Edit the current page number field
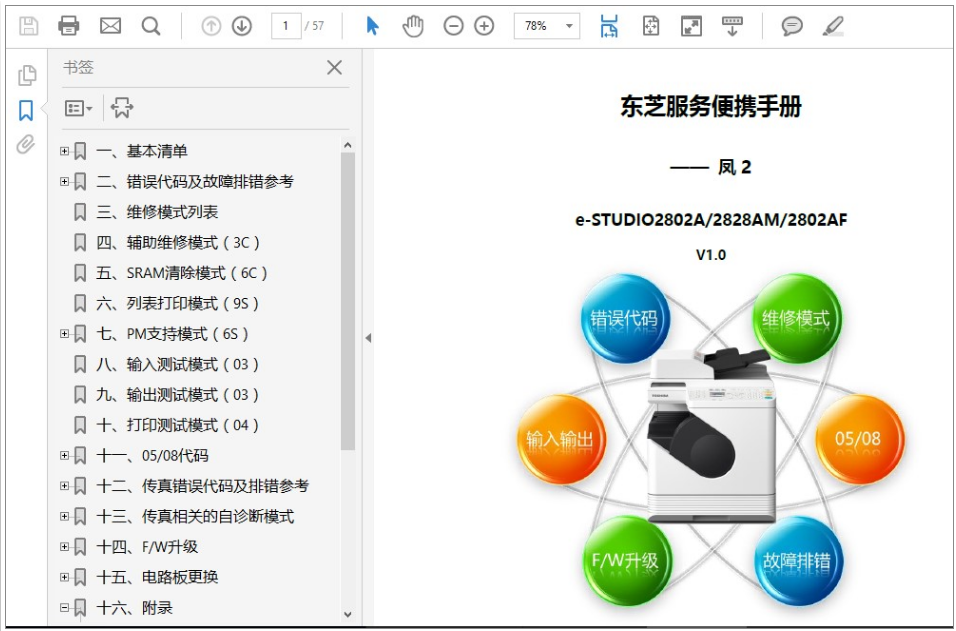This screenshot has width=956, height=631. click(286, 26)
